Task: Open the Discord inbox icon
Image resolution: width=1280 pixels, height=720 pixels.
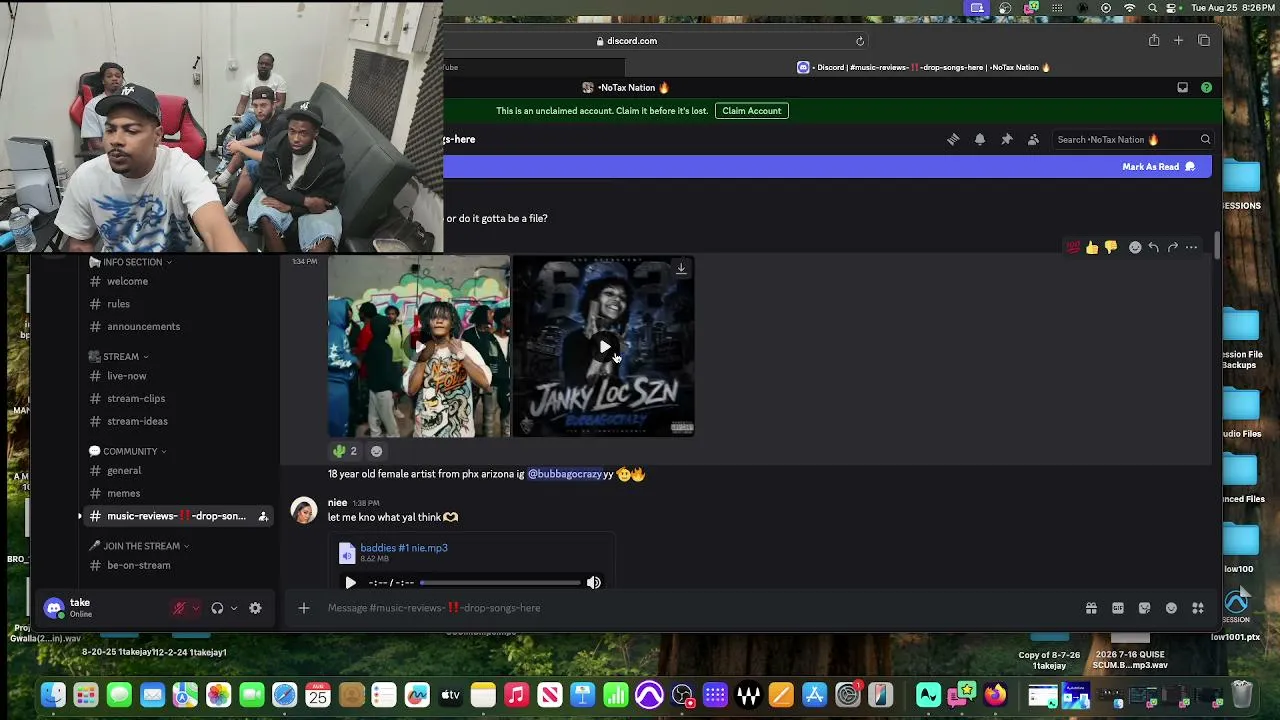Action: [1182, 87]
